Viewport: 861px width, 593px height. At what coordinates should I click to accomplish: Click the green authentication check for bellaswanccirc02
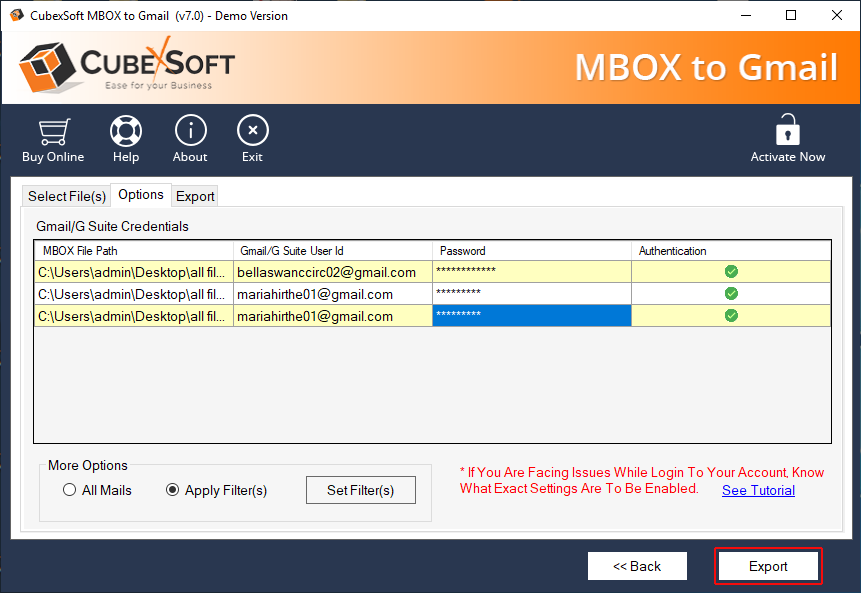(x=731, y=272)
